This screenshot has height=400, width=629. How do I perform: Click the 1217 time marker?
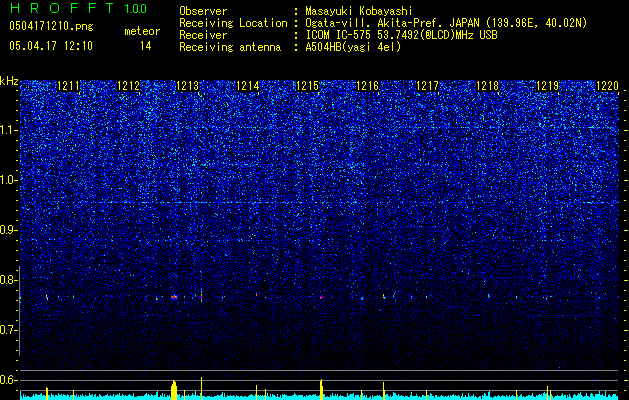(427, 86)
